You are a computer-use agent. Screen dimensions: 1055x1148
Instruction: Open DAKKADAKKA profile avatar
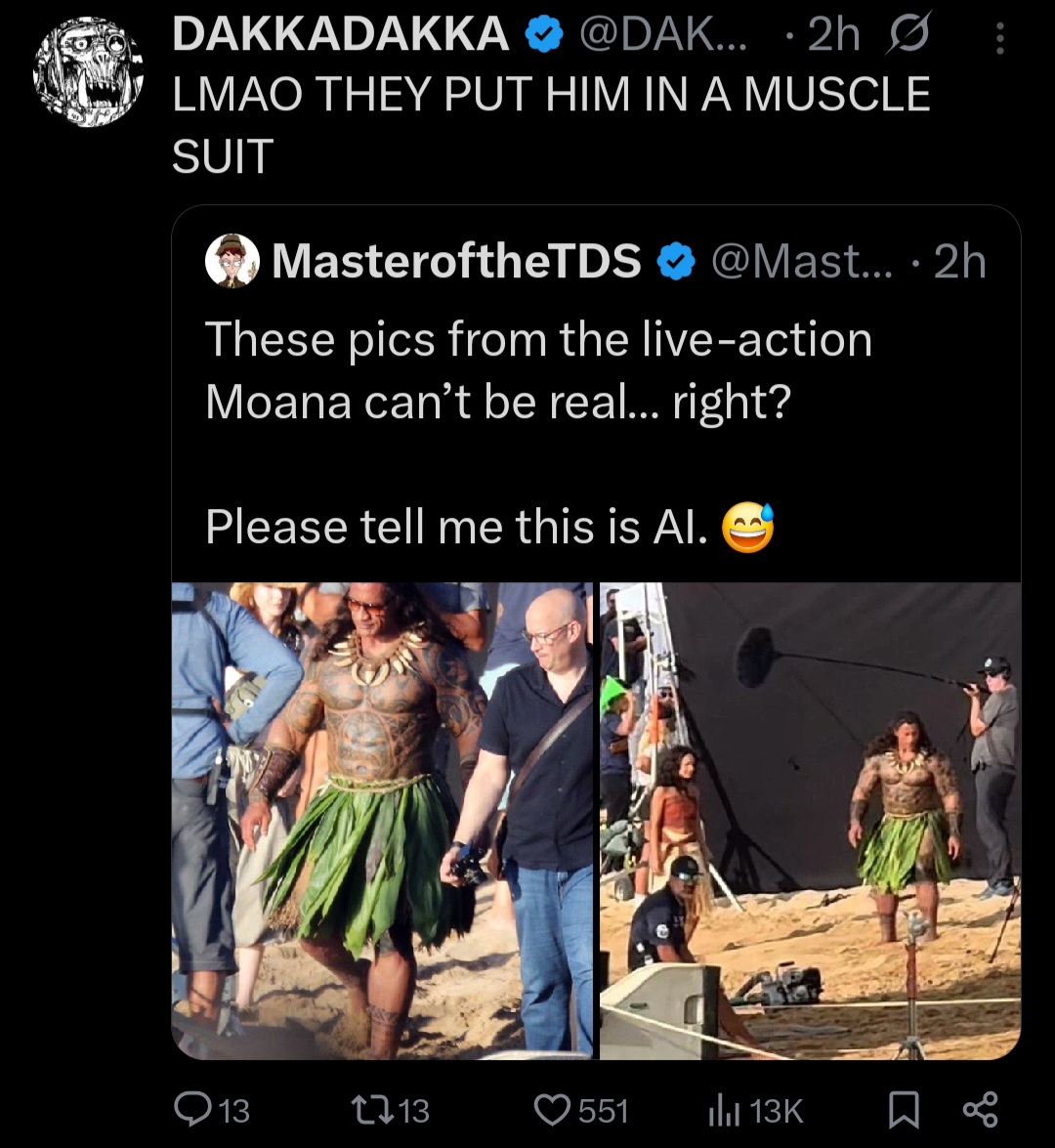coord(88,73)
